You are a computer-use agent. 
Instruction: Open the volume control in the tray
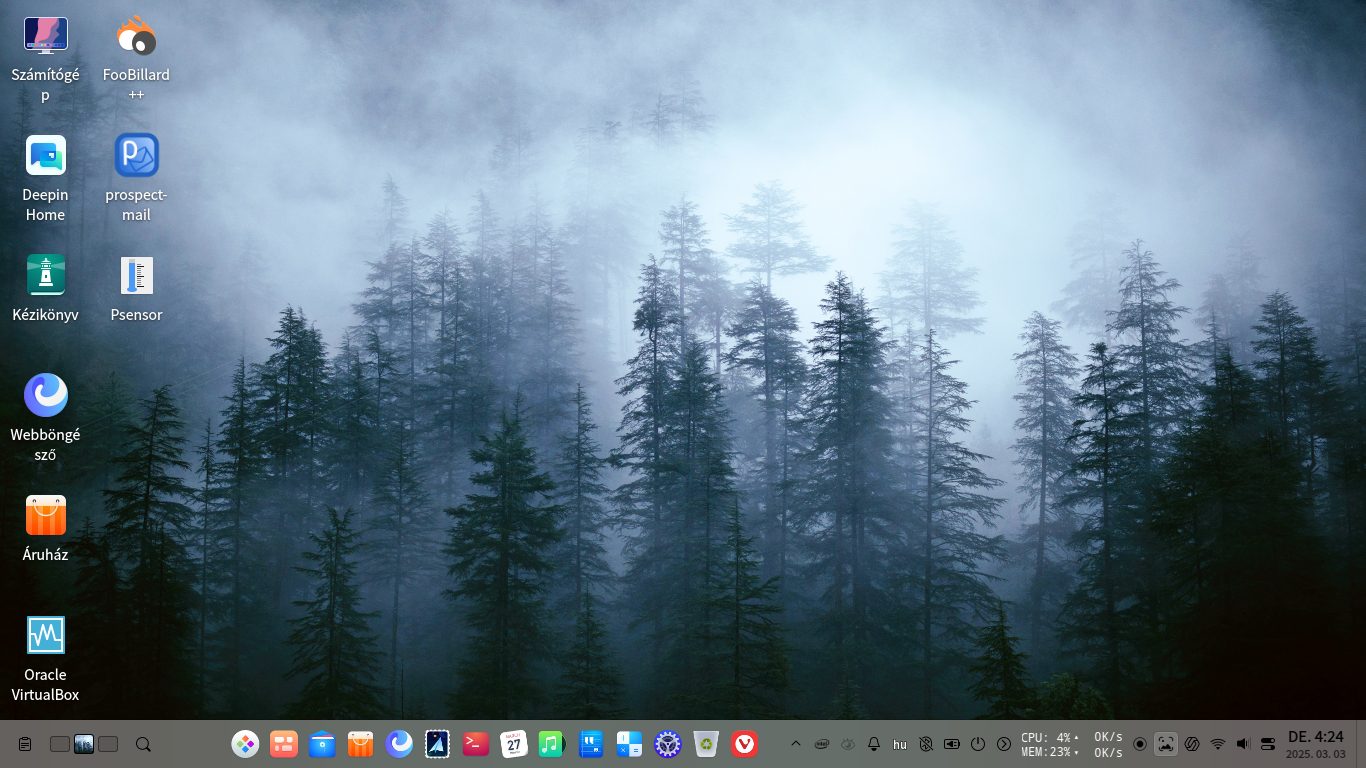click(1243, 744)
